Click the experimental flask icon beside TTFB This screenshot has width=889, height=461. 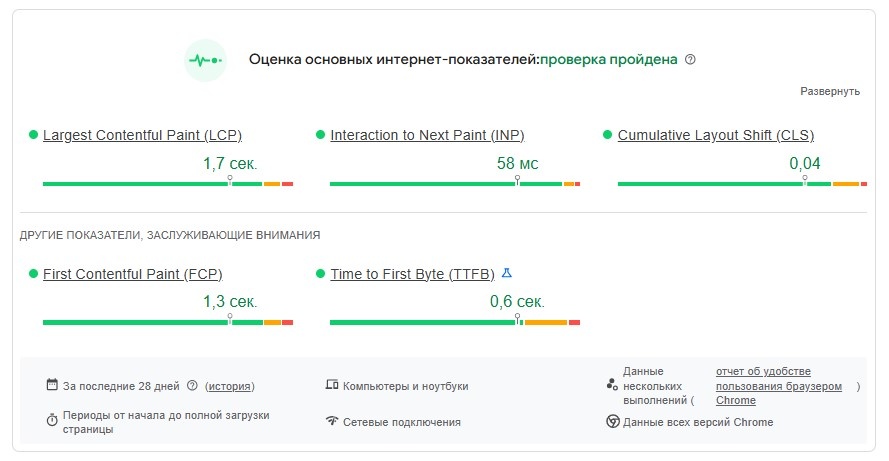507,273
